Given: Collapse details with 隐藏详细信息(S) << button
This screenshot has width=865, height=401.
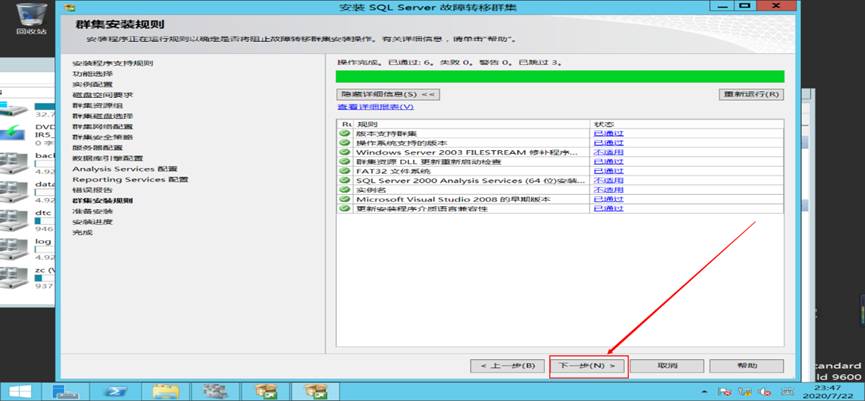Looking at the screenshot, I should pyautogui.click(x=388, y=94).
